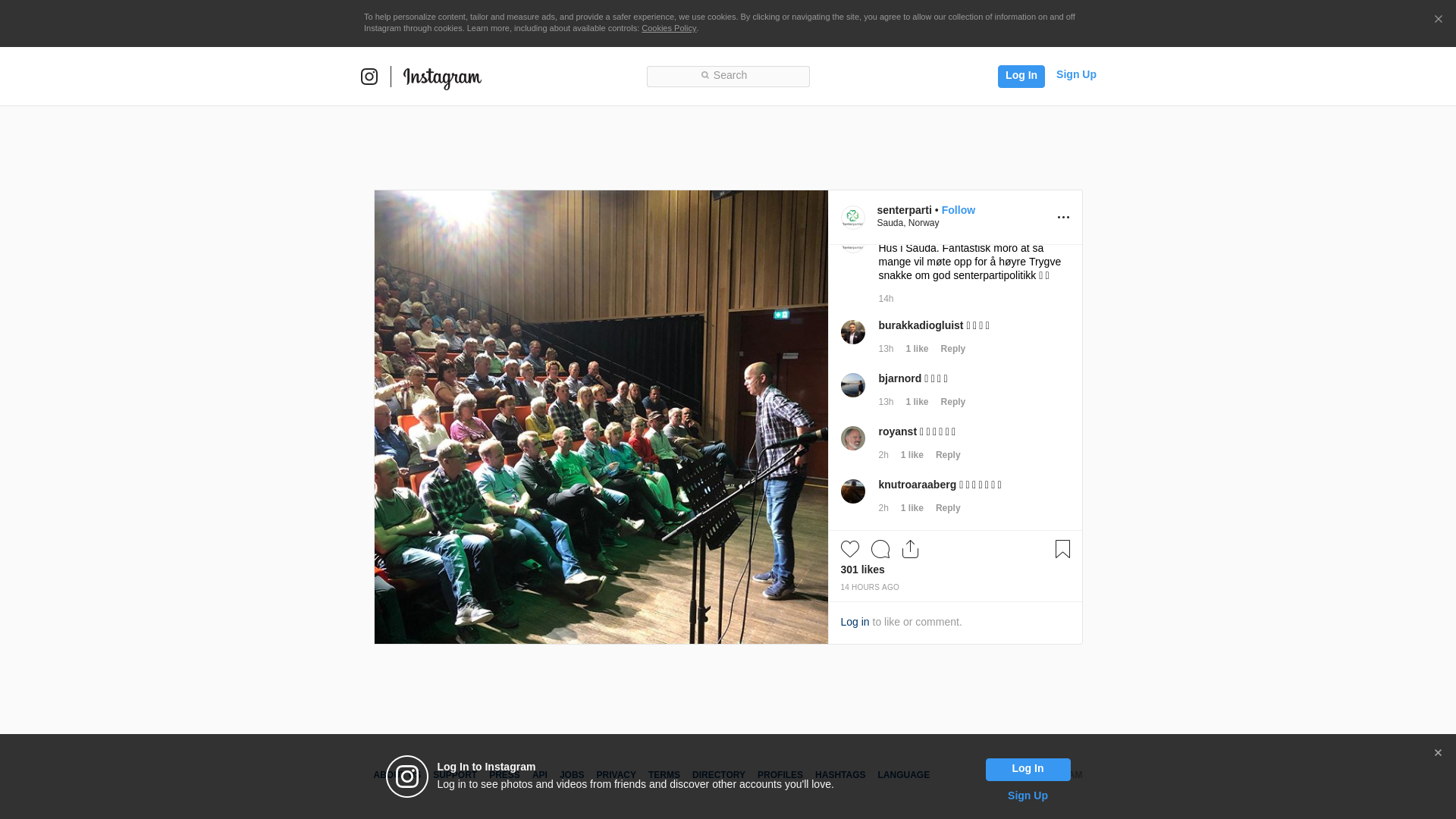This screenshot has width=1456, height=819.
Task: Open comments via the speech bubble icon
Action: [x=880, y=549]
